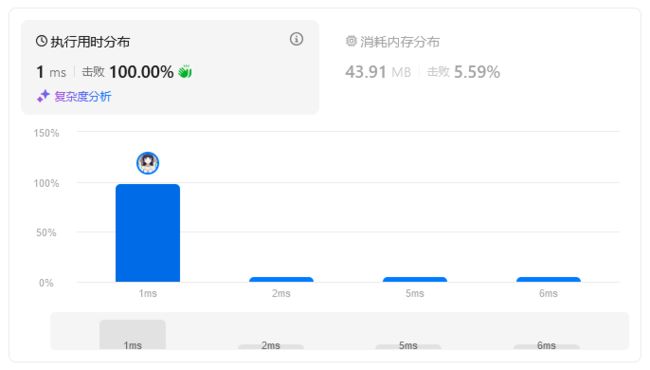Click the 6ms bar in the chart
The height and width of the screenshot is (370, 650).
coord(548,280)
